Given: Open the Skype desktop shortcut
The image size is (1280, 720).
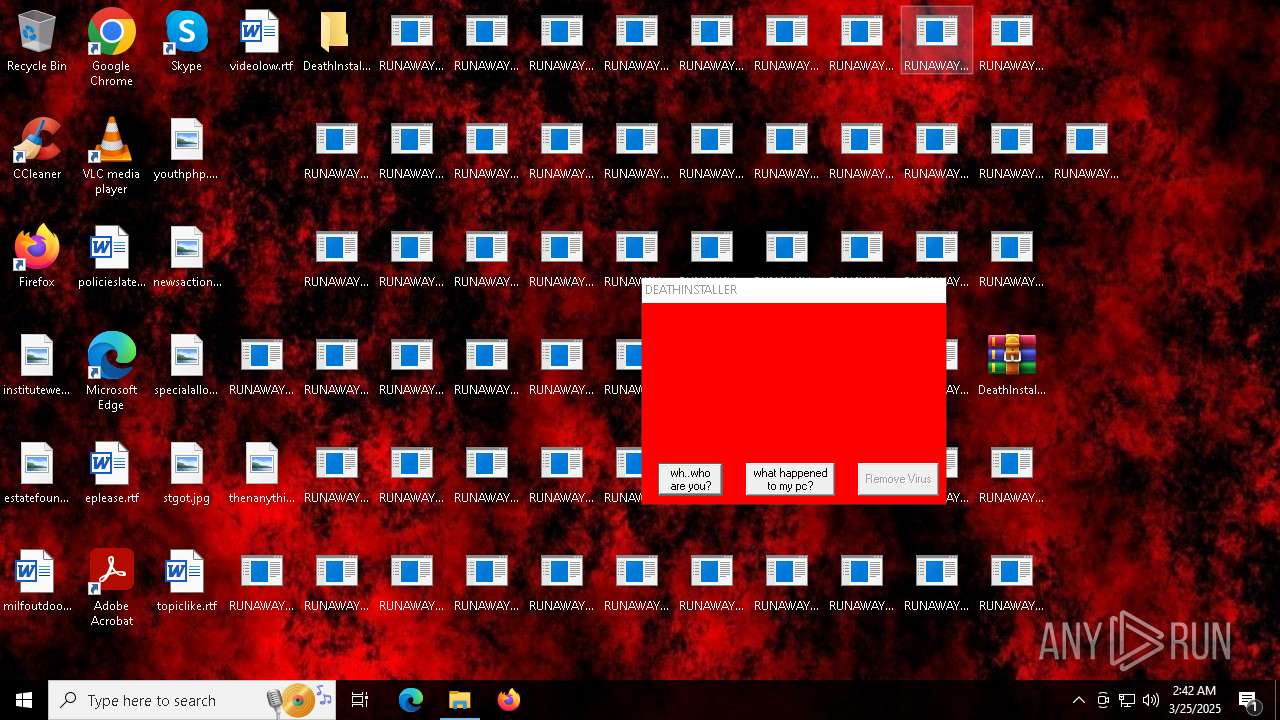Looking at the screenshot, I should pyautogui.click(x=186, y=42).
